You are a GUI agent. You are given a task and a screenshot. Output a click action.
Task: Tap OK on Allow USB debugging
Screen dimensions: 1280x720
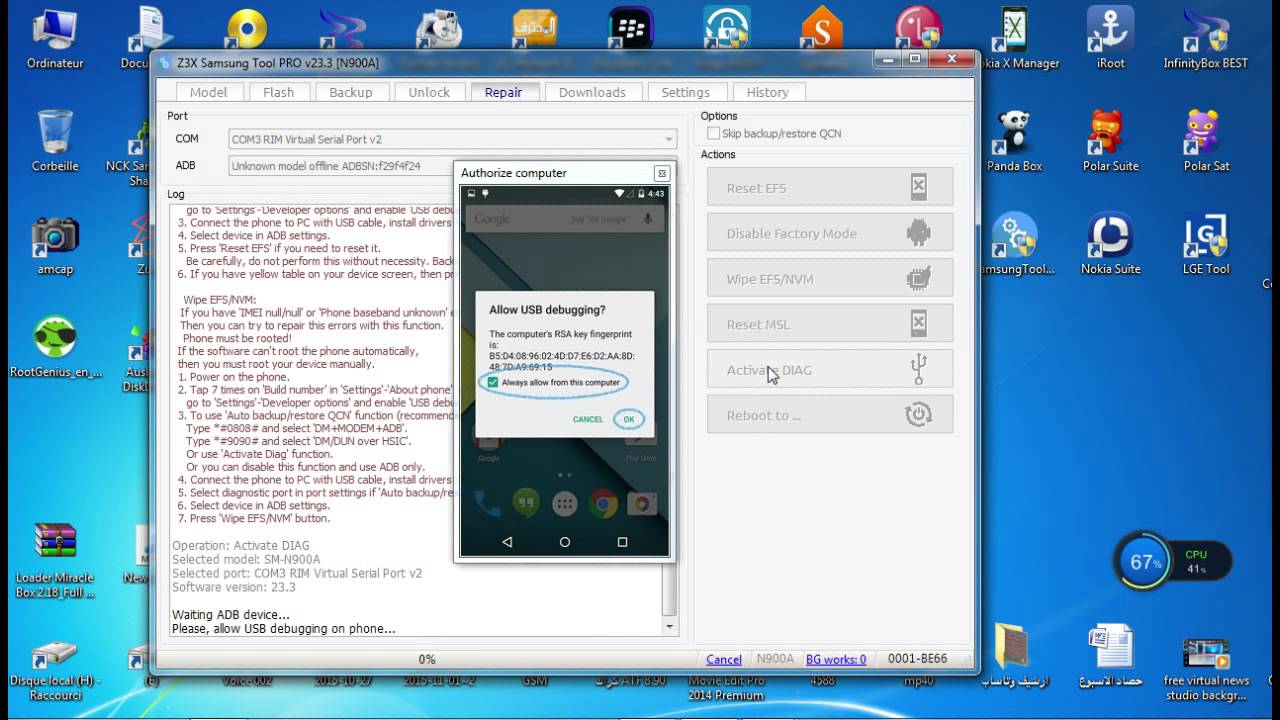point(629,419)
